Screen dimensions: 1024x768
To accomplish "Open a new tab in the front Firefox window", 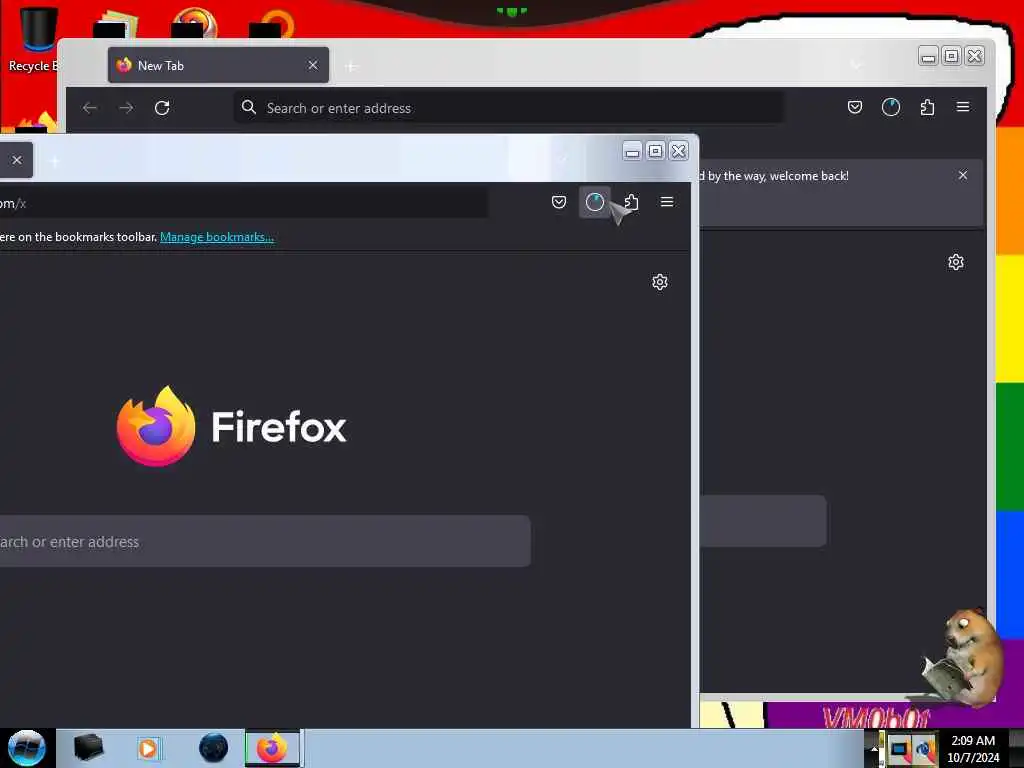I will point(55,161).
